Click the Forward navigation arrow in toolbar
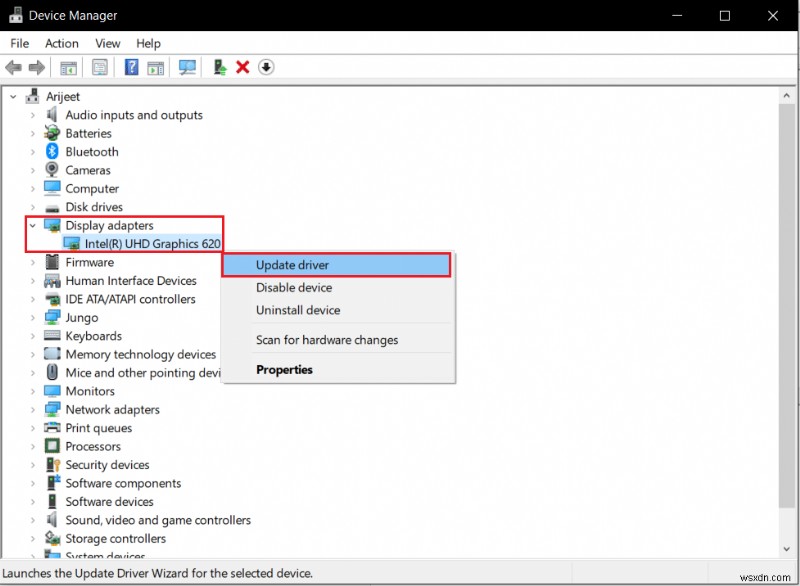This screenshot has height=586, width=800. pos(36,67)
